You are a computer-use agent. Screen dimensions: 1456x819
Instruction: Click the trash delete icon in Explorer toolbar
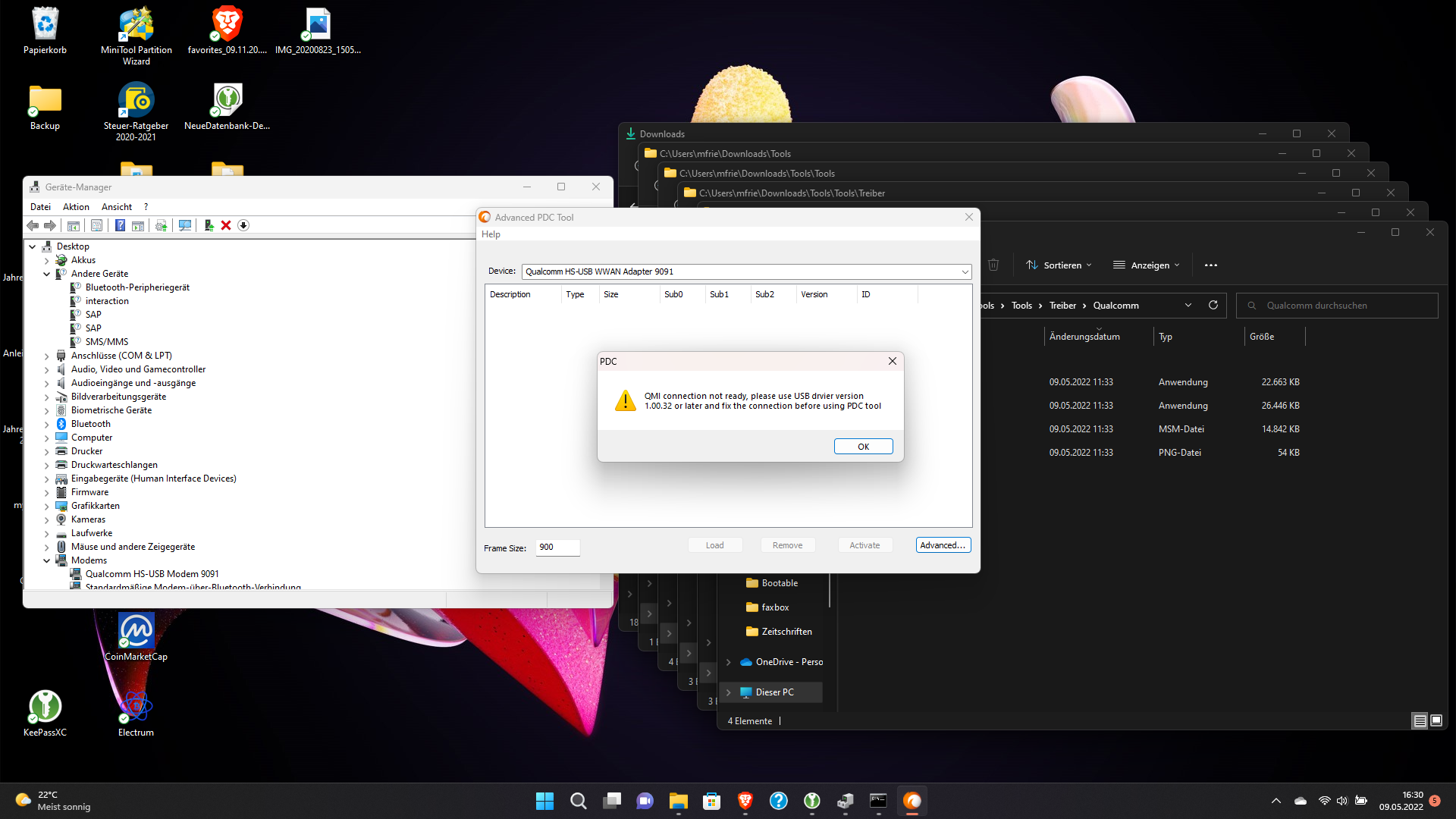coord(993,265)
